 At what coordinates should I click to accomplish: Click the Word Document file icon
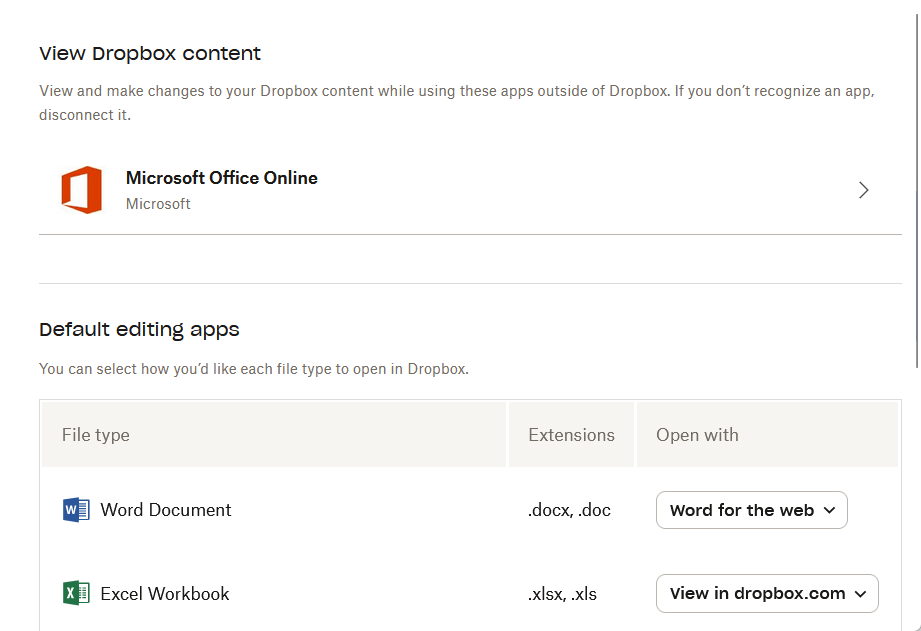tap(76, 509)
